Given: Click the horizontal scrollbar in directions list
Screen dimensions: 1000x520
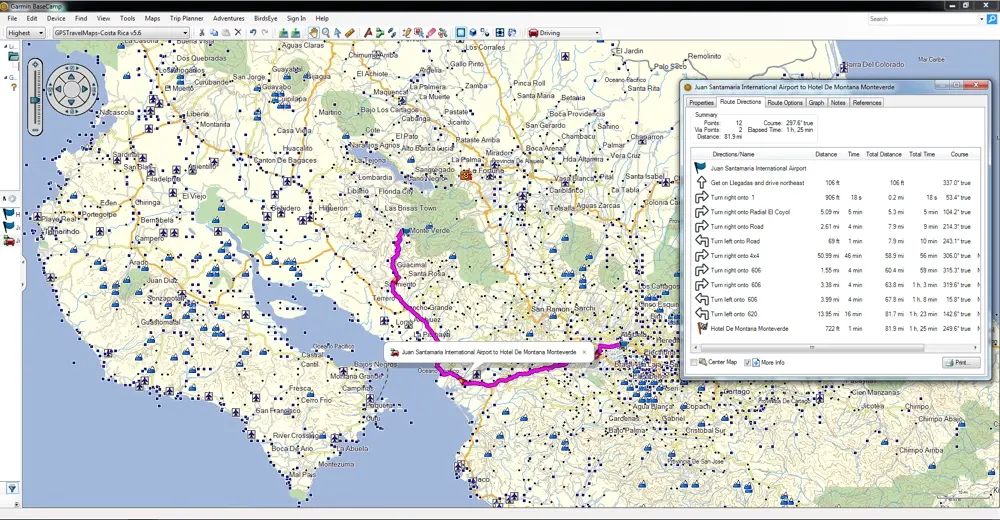Looking at the screenshot, I should 812,348.
